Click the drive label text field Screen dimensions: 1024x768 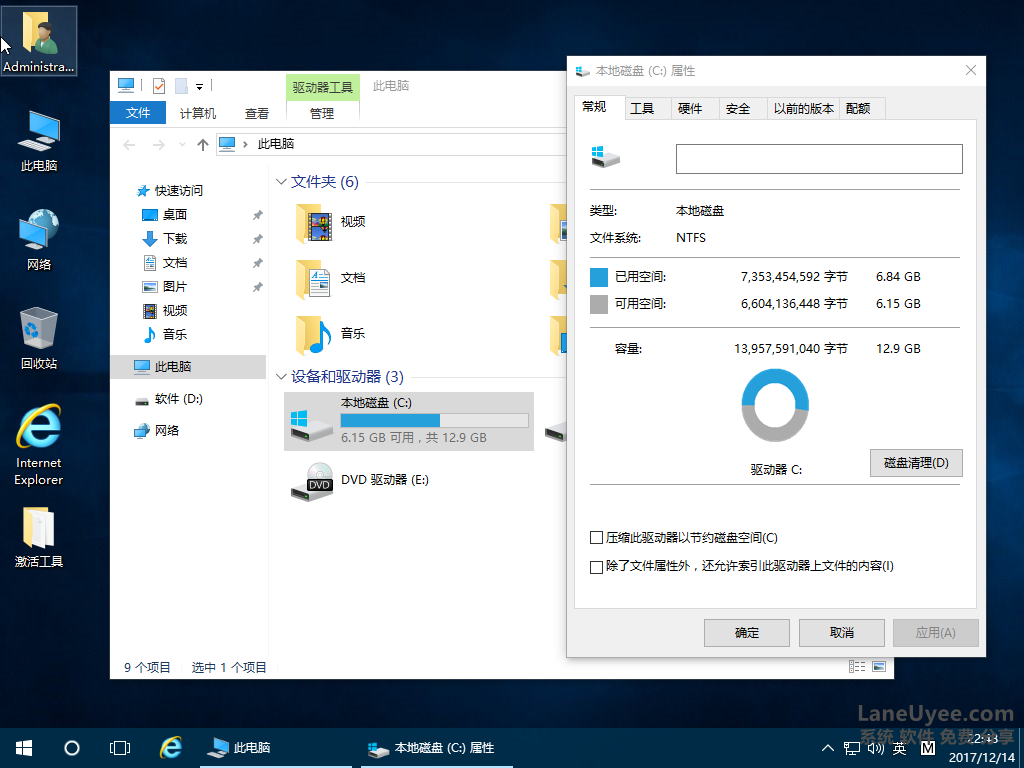(819, 159)
